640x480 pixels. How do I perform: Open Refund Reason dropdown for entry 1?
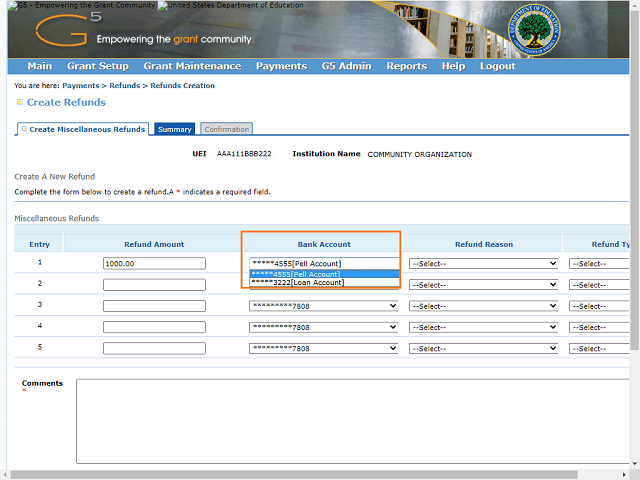coord(483,264)
